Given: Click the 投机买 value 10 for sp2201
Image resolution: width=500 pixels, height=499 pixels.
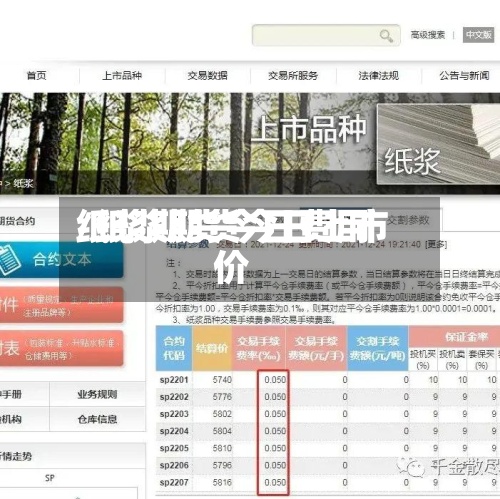Looking at the screenshot, I should click(433, 380).
